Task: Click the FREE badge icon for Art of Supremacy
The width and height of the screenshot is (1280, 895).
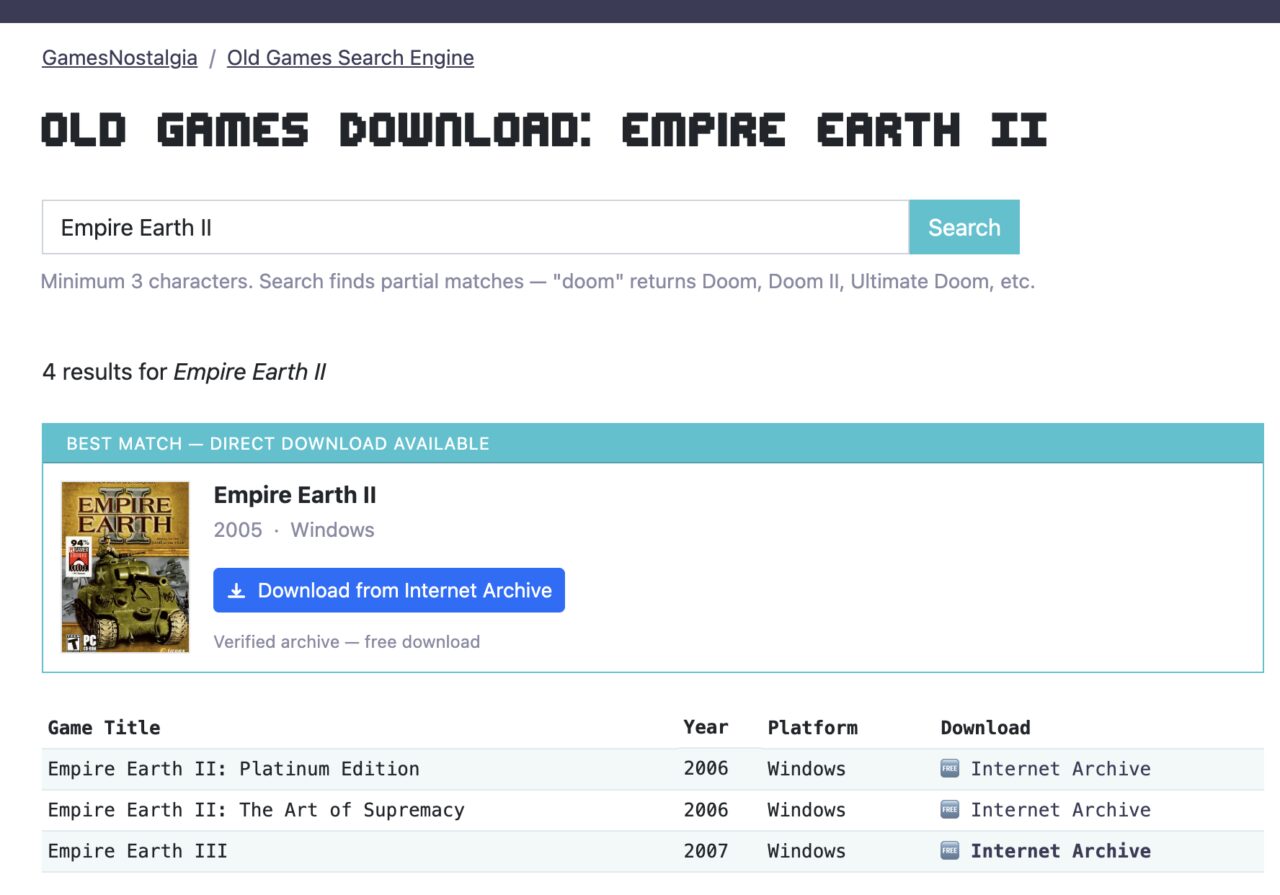Action: tap(949, 810)
